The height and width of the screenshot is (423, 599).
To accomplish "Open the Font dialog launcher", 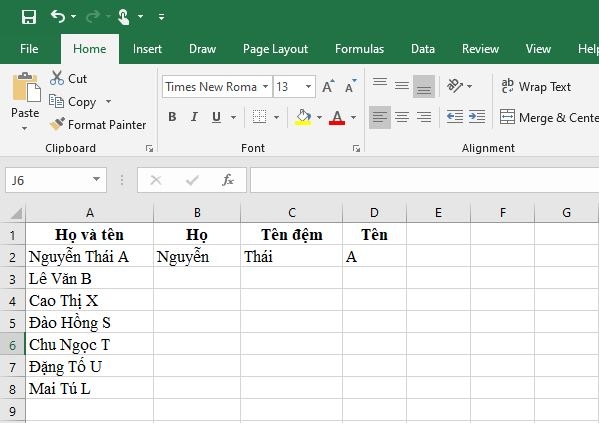I will (356, 148).
